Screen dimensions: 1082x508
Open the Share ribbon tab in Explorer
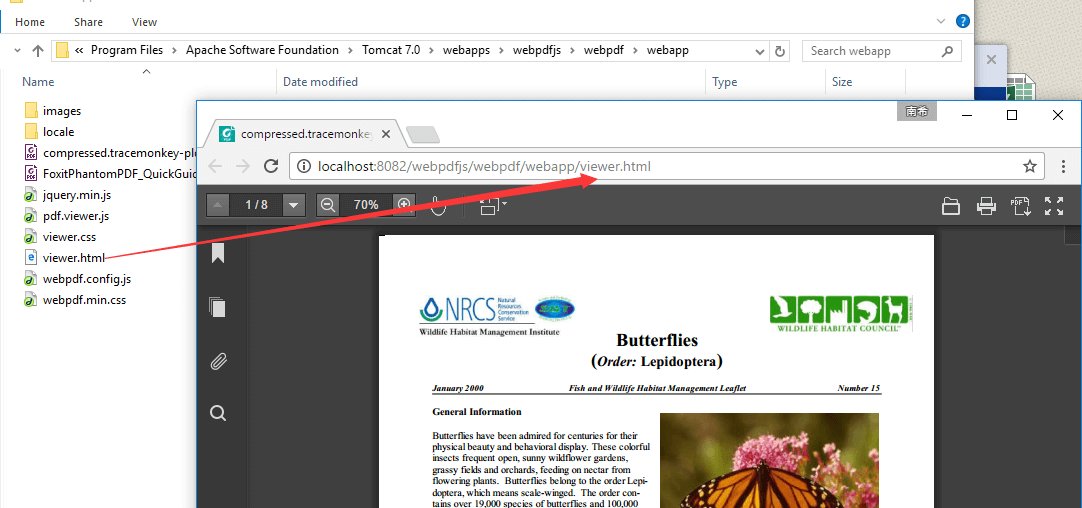click(x=88, y=22)
